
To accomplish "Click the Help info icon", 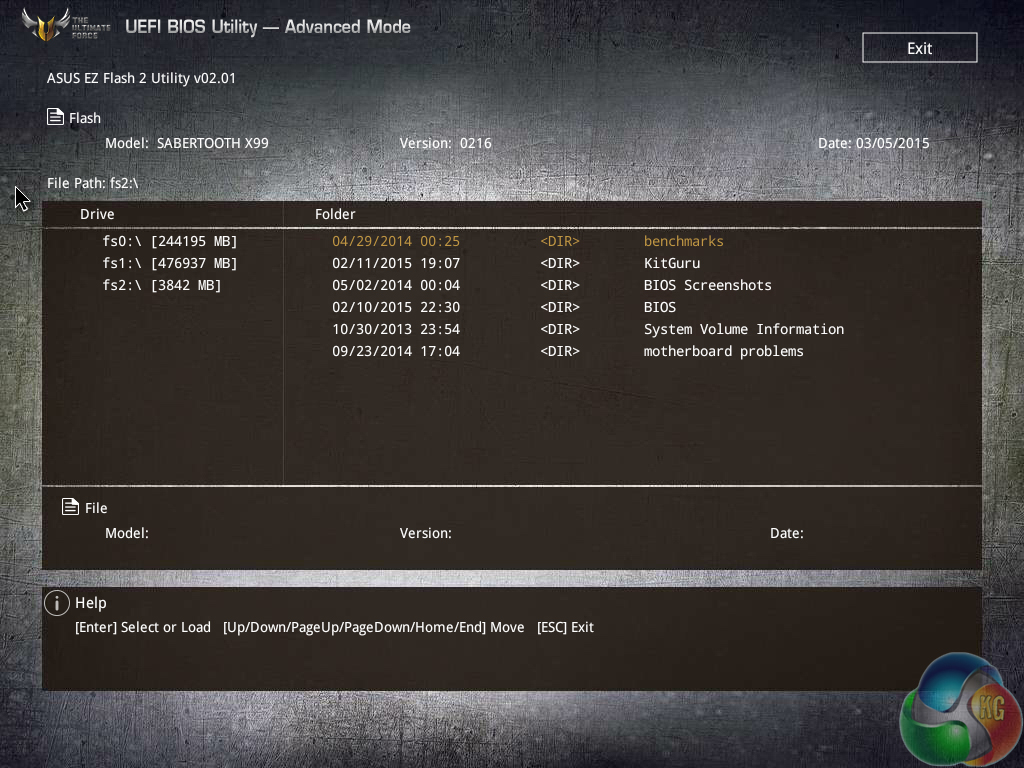I will [x=57, y=603].
